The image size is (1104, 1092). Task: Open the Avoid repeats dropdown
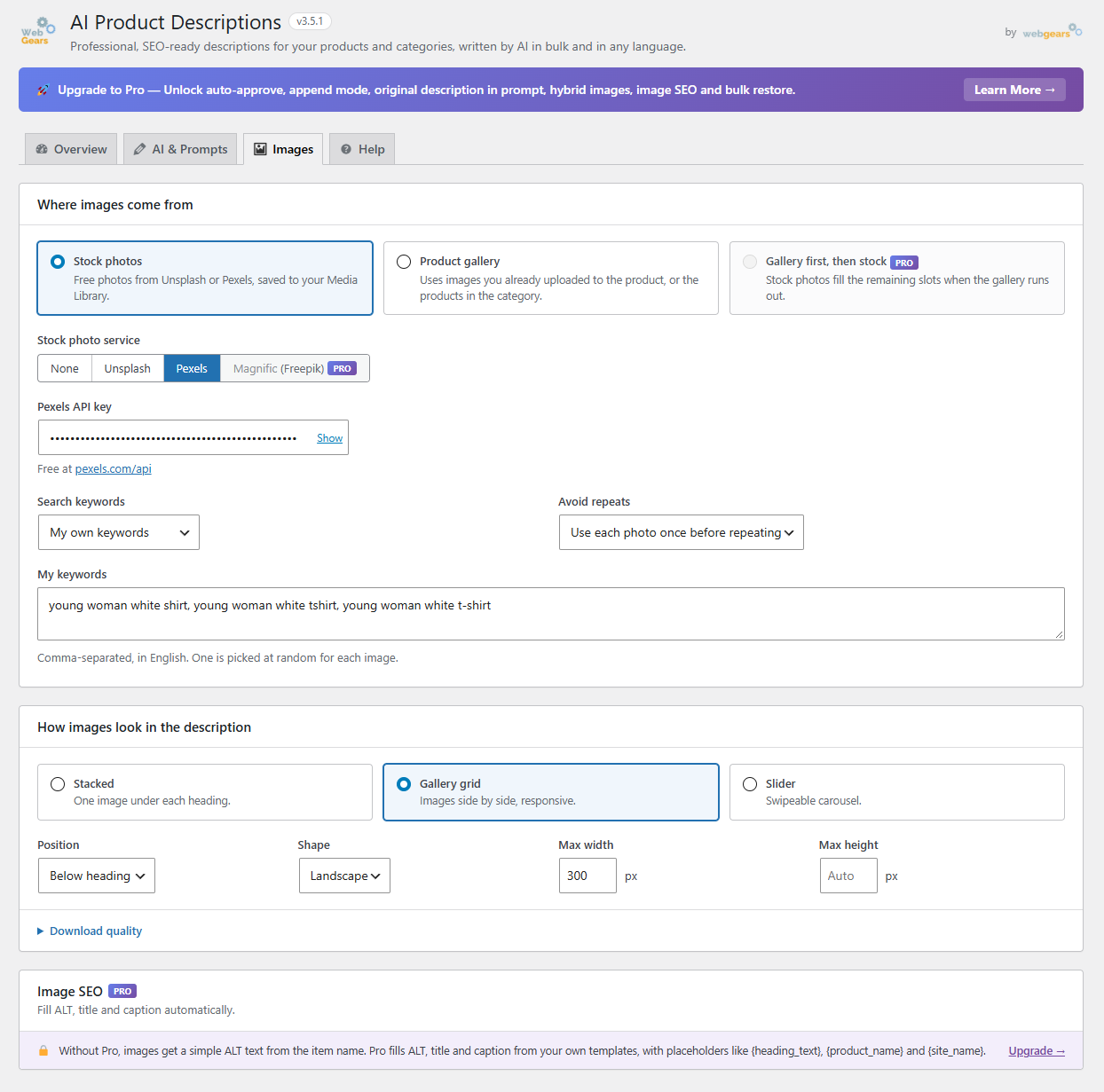coord(682,532)
